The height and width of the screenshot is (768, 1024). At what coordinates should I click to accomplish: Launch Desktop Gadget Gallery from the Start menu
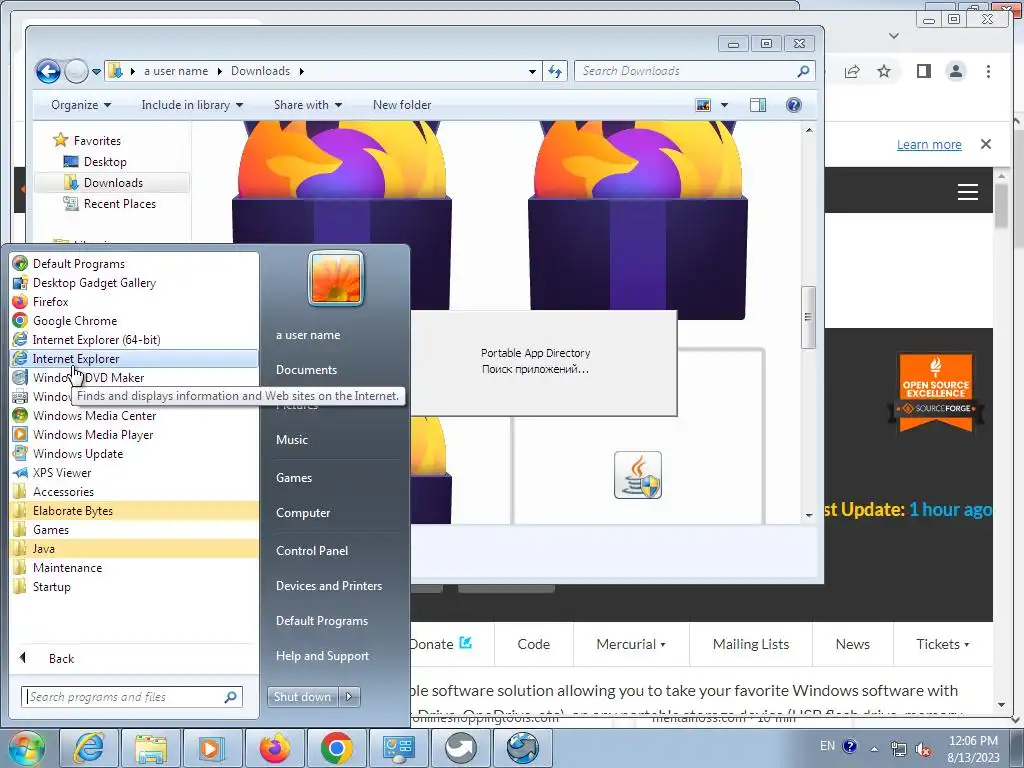(x=134, y=283)
